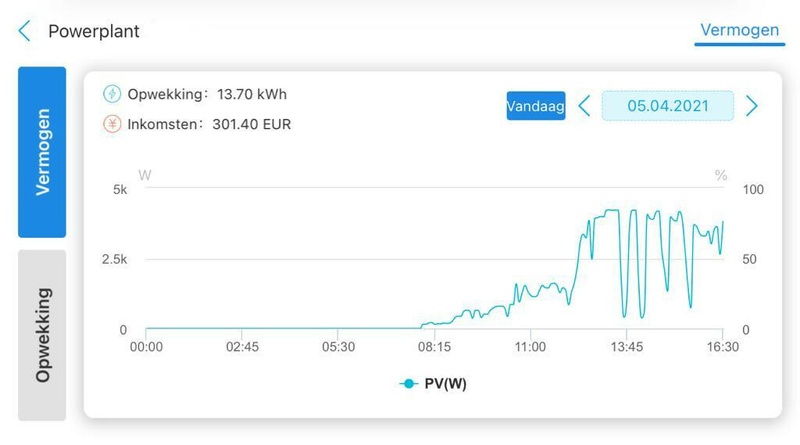Open the top-right Vermogen tab
800x445 pixels.
coord(739,30)
